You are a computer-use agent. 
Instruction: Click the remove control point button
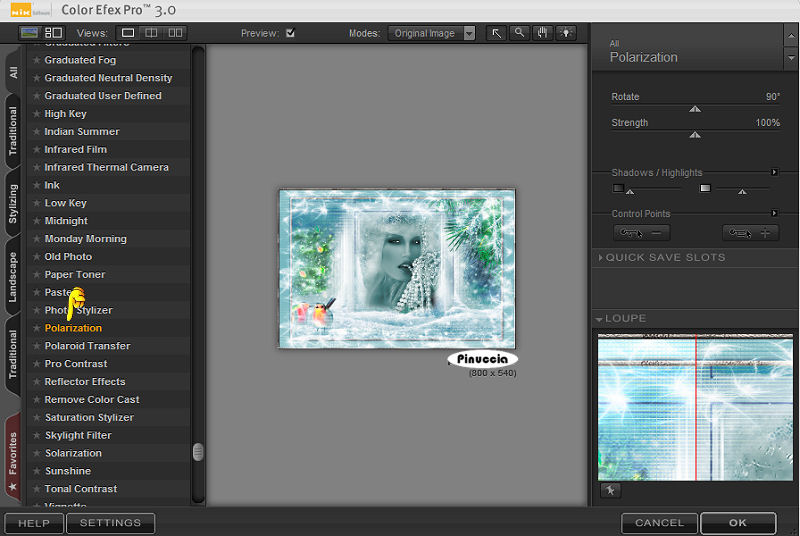(641, 233)
